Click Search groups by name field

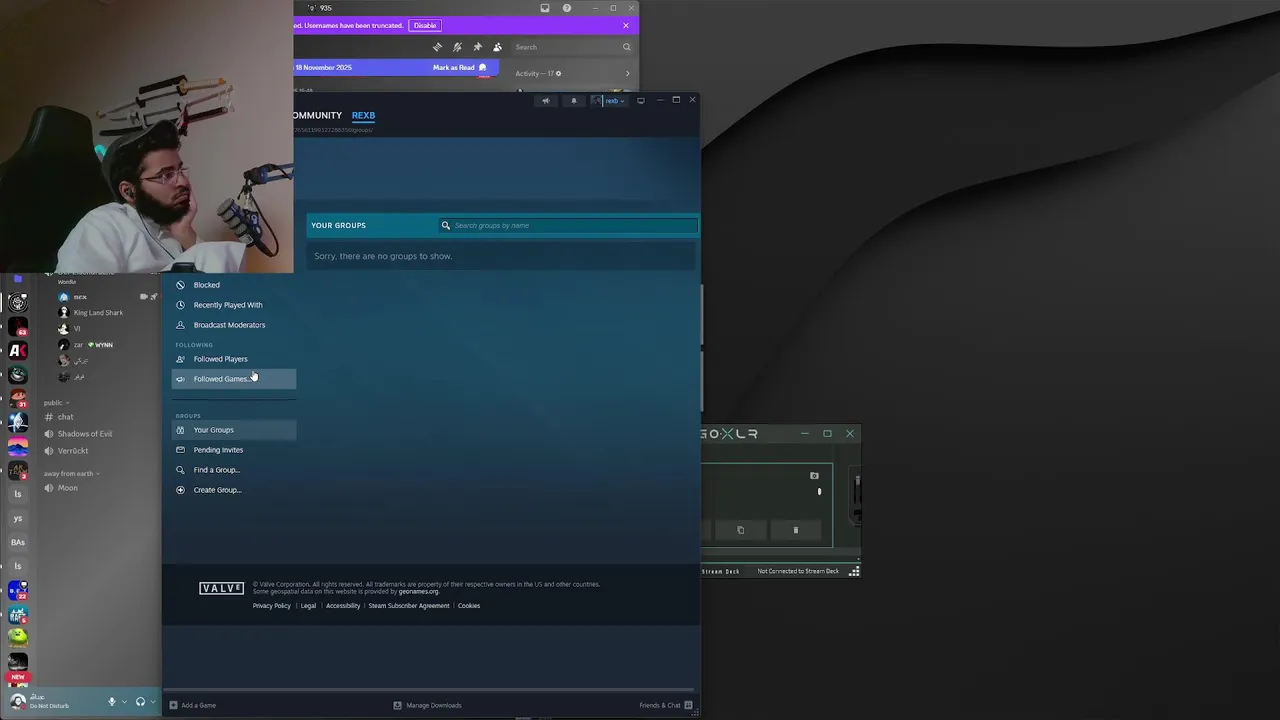pos(568,225)
